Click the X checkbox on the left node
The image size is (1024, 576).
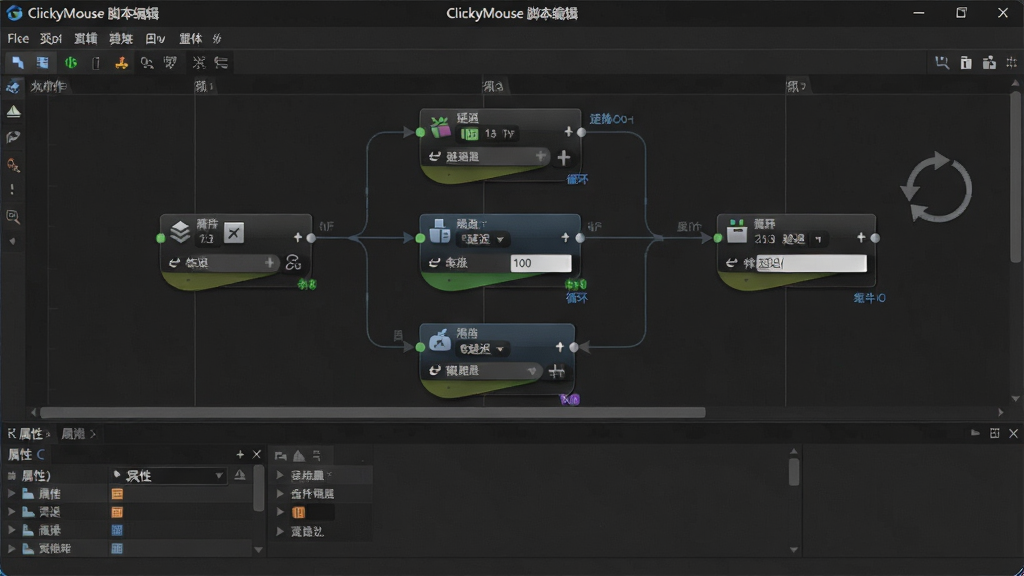(x=234, y=232)
